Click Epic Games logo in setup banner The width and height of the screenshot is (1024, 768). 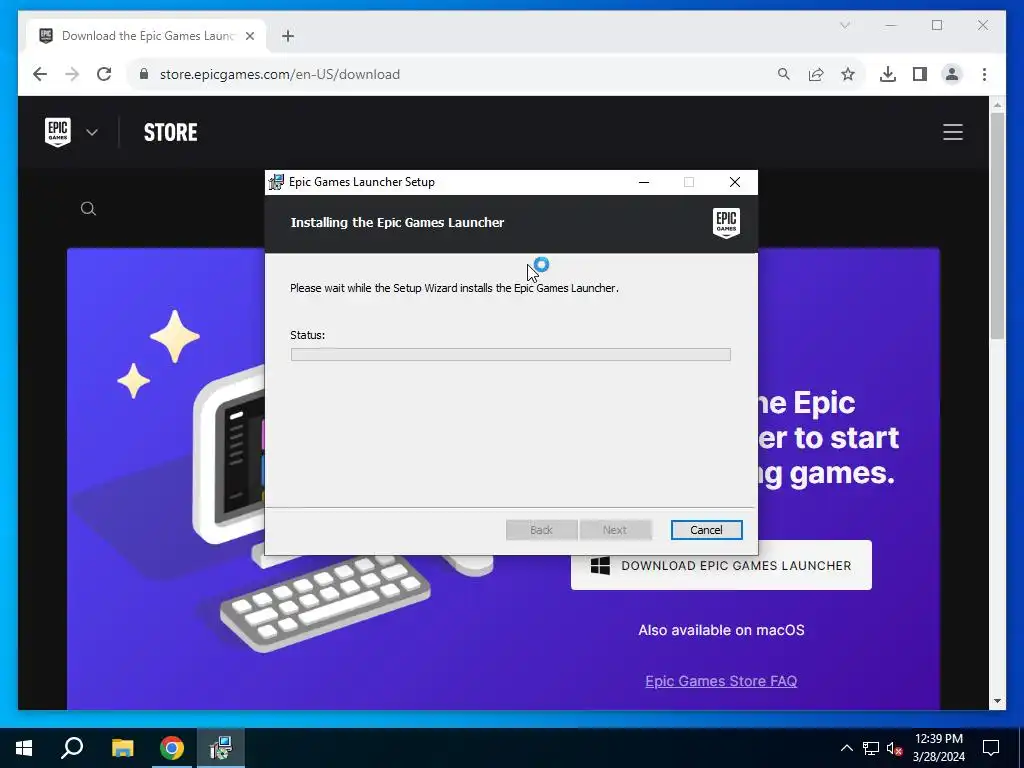pos(726,223)
